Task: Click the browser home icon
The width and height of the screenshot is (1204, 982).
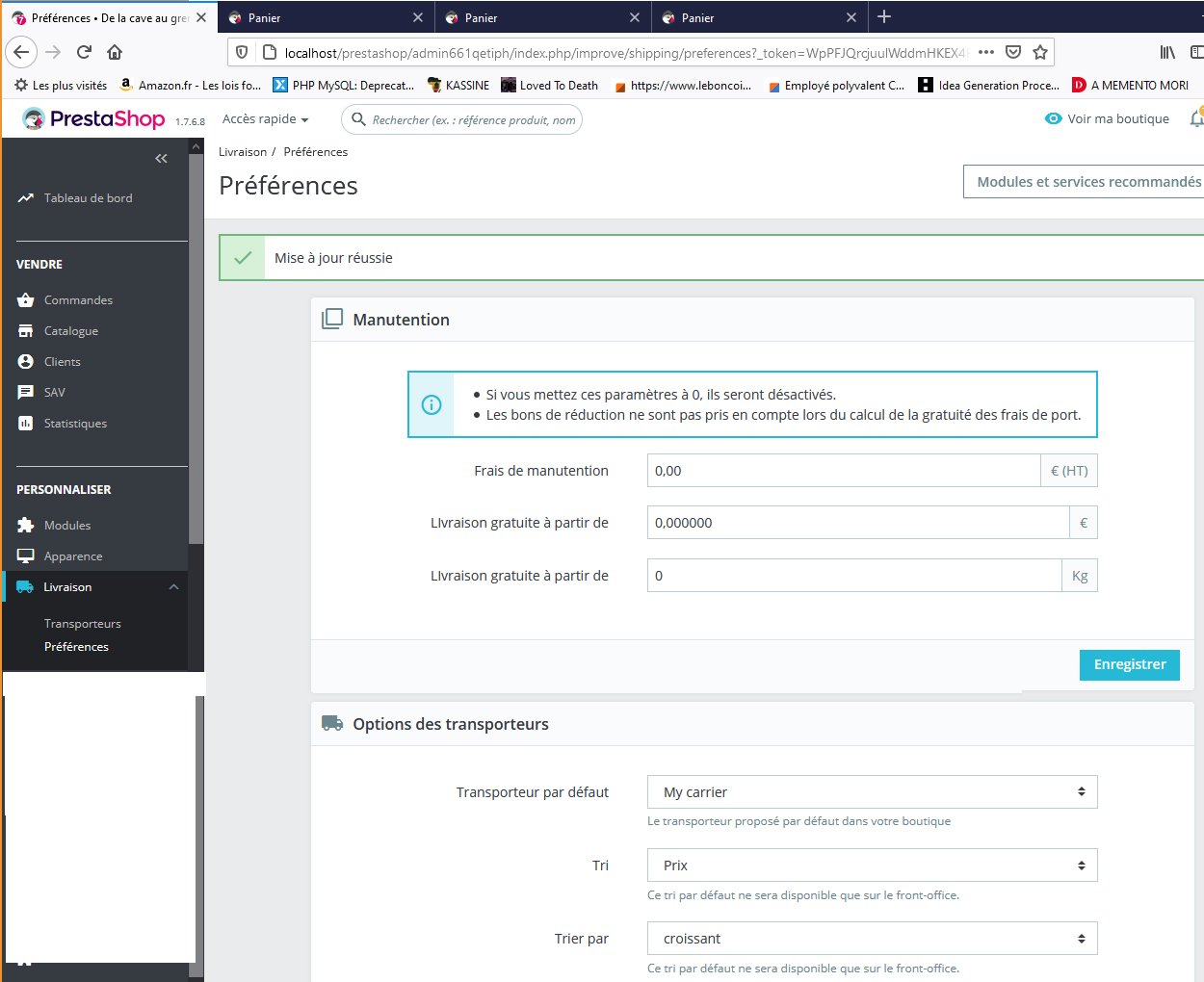Action: [115, 52]
